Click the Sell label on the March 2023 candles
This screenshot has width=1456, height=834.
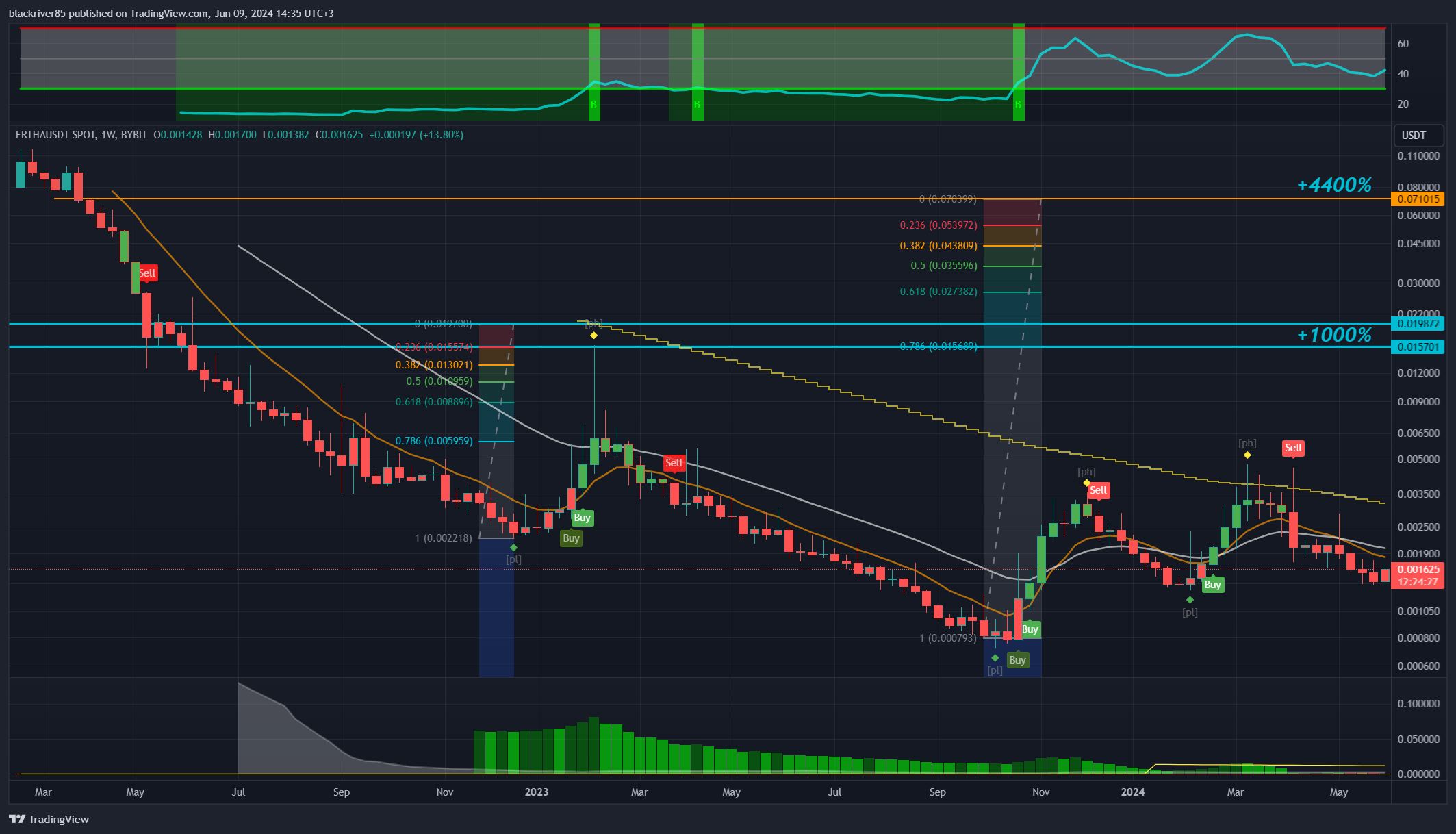[x=674, y=463]
